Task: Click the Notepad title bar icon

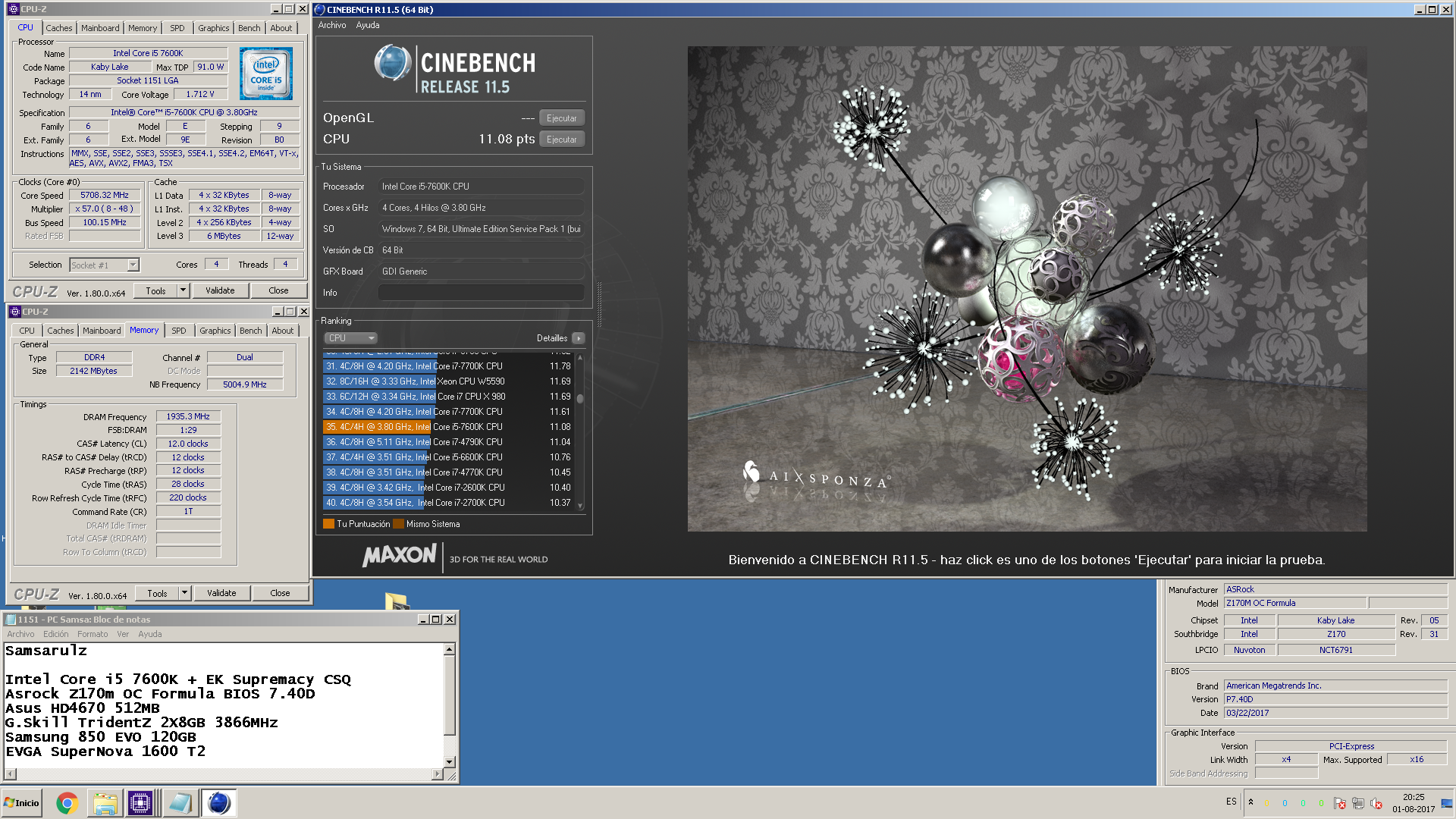Action: coord(11,620)
